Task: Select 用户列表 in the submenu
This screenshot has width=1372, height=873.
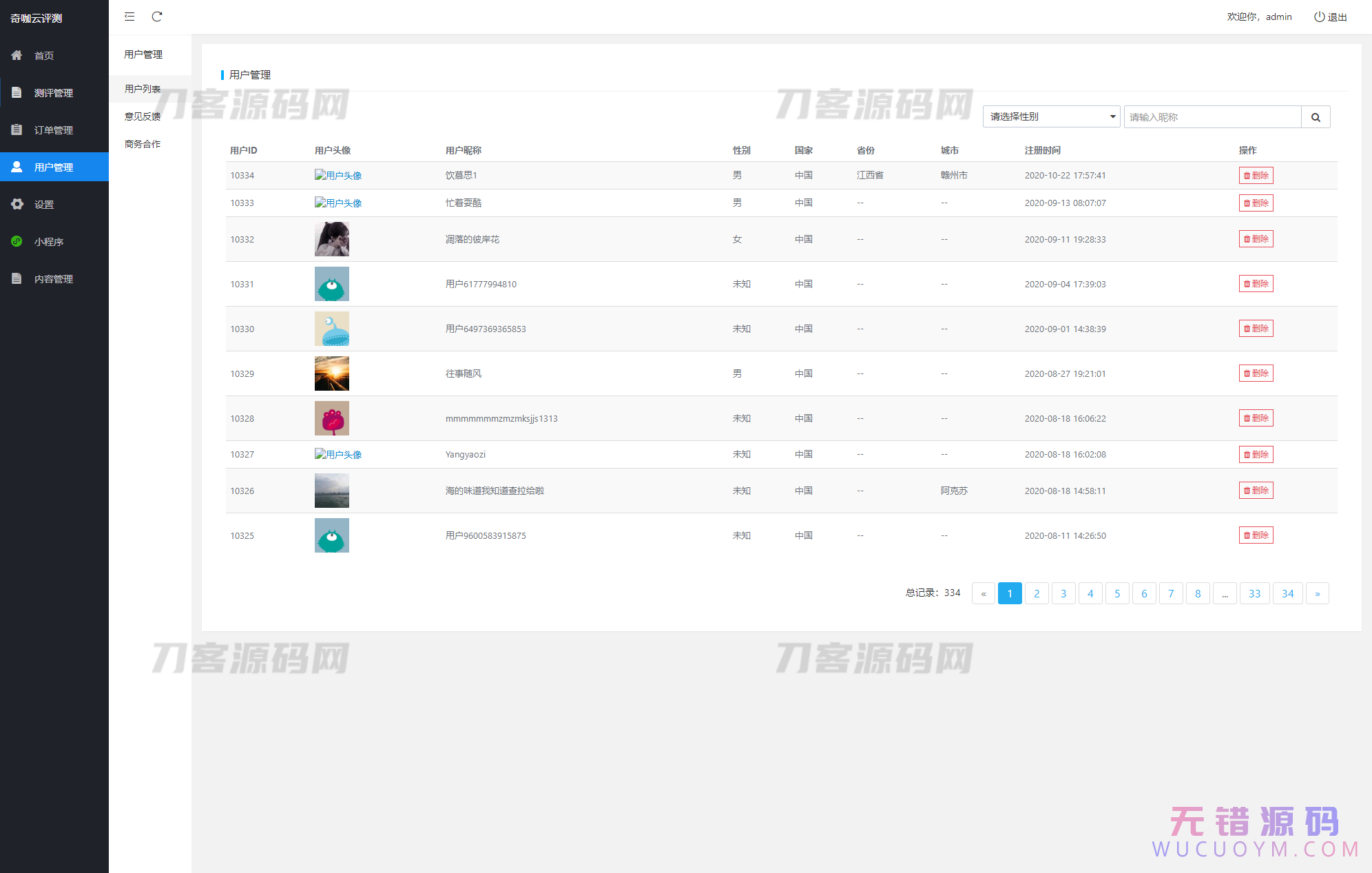Action: coord(142,88)
